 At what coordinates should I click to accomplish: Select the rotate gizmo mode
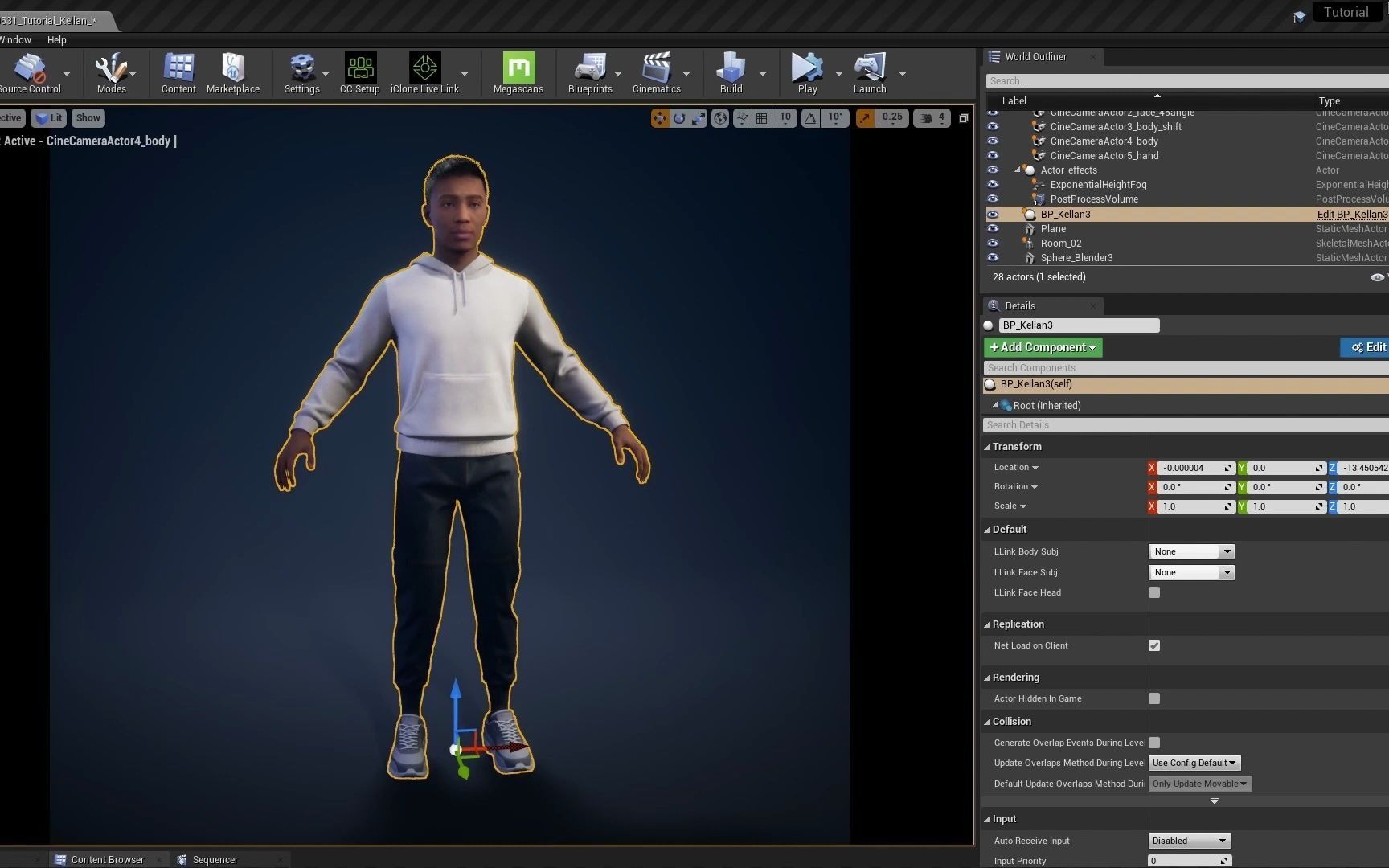pyautogui.click(x=680, y=118)
